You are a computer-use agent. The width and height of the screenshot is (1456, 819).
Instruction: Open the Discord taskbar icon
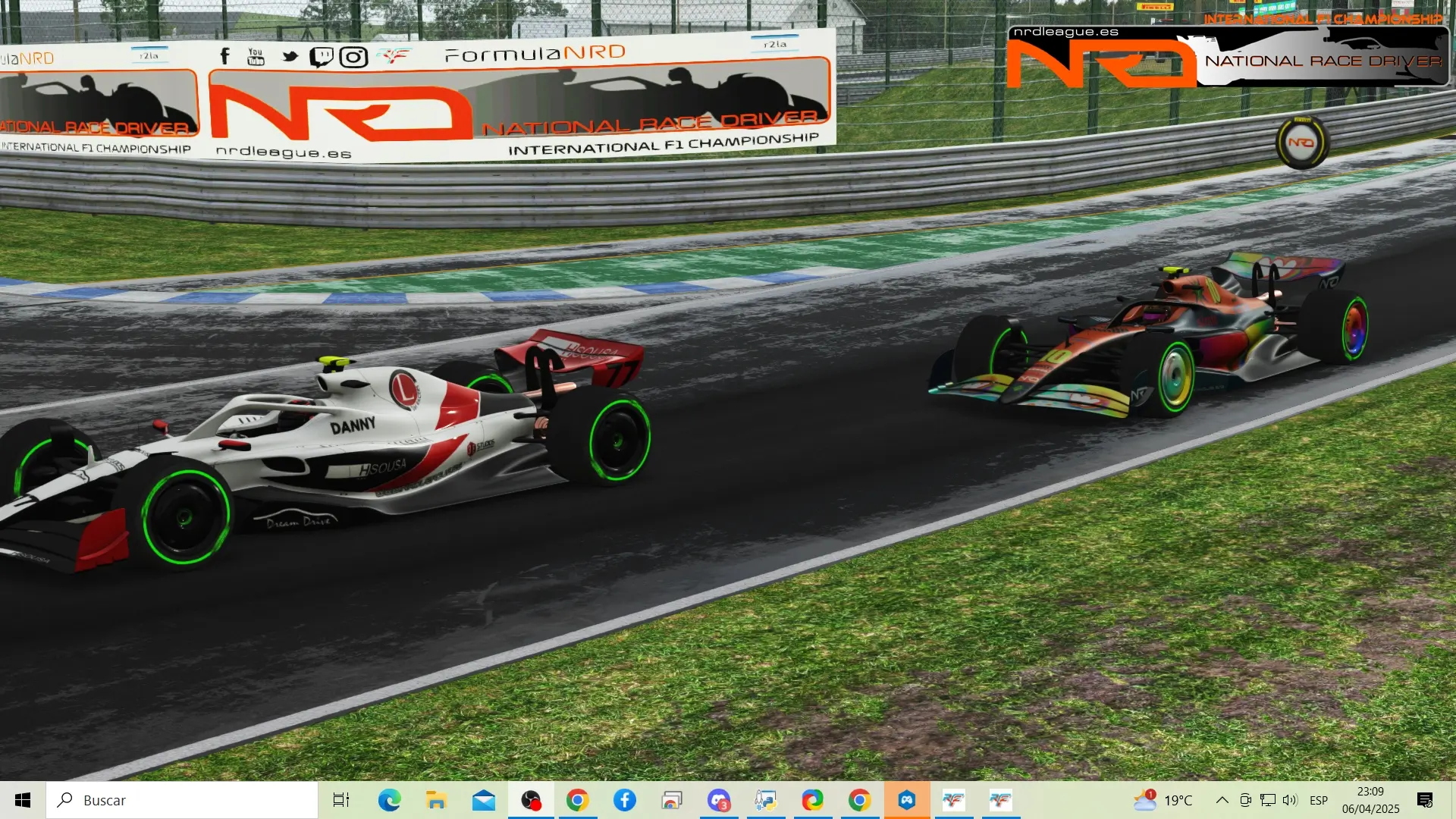(x=719, y=800)
